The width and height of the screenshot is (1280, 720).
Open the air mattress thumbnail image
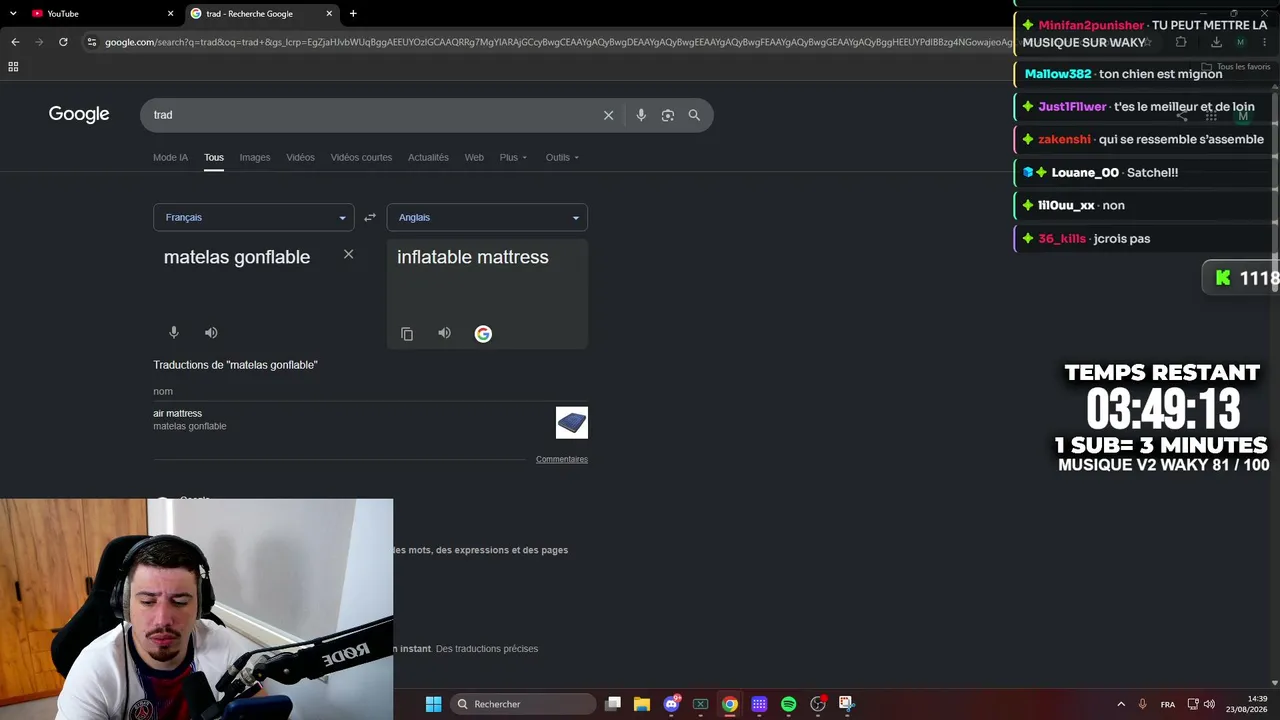click(x=572, y=422)
